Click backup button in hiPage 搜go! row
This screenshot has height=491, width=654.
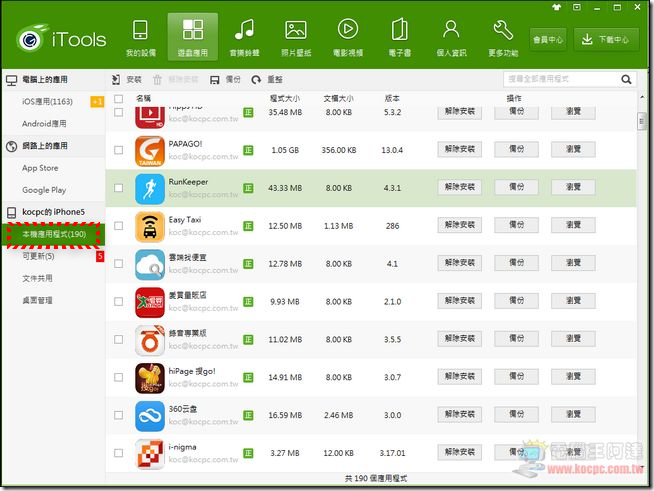[516, 377]
